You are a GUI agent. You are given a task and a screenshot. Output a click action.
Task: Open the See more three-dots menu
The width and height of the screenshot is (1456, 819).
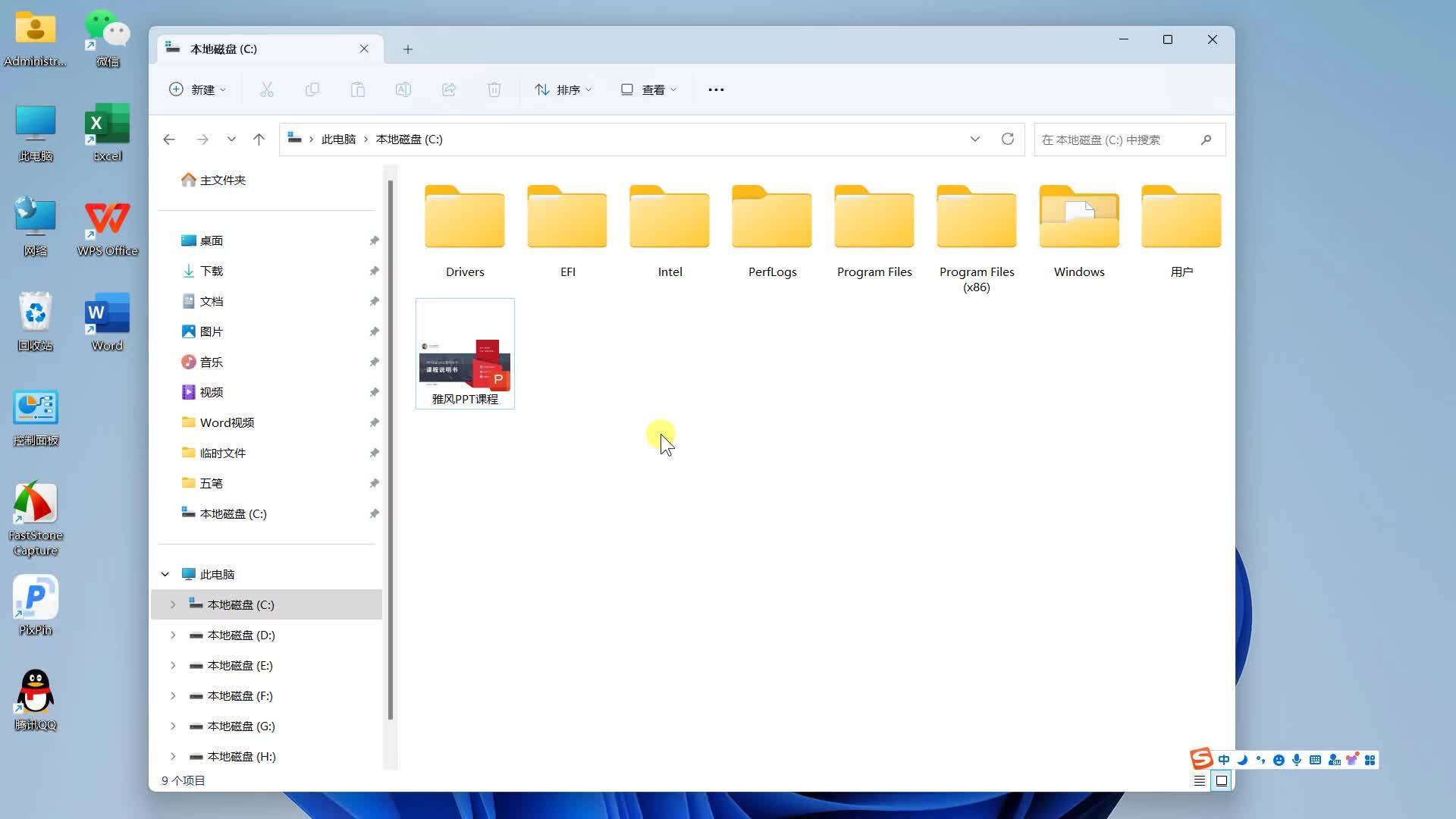point(716,89)
